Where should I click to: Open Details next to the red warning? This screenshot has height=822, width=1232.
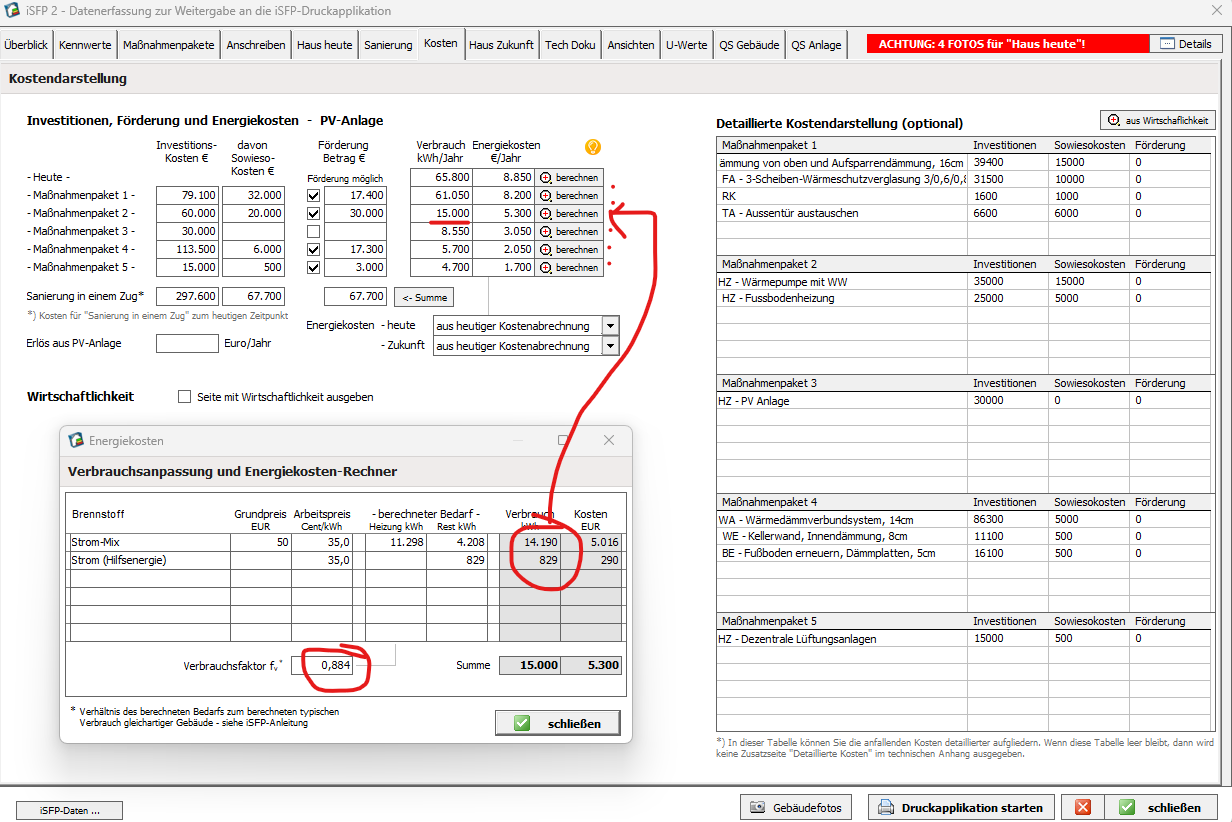tap(1185, 44)
